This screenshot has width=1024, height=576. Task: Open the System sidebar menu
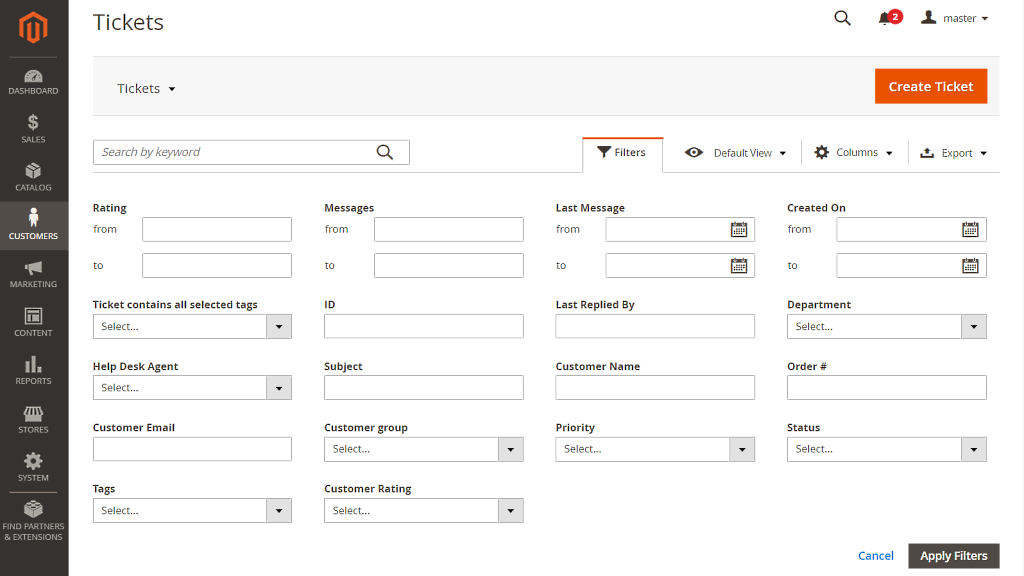pyautogui.click(x=33, y=468)
